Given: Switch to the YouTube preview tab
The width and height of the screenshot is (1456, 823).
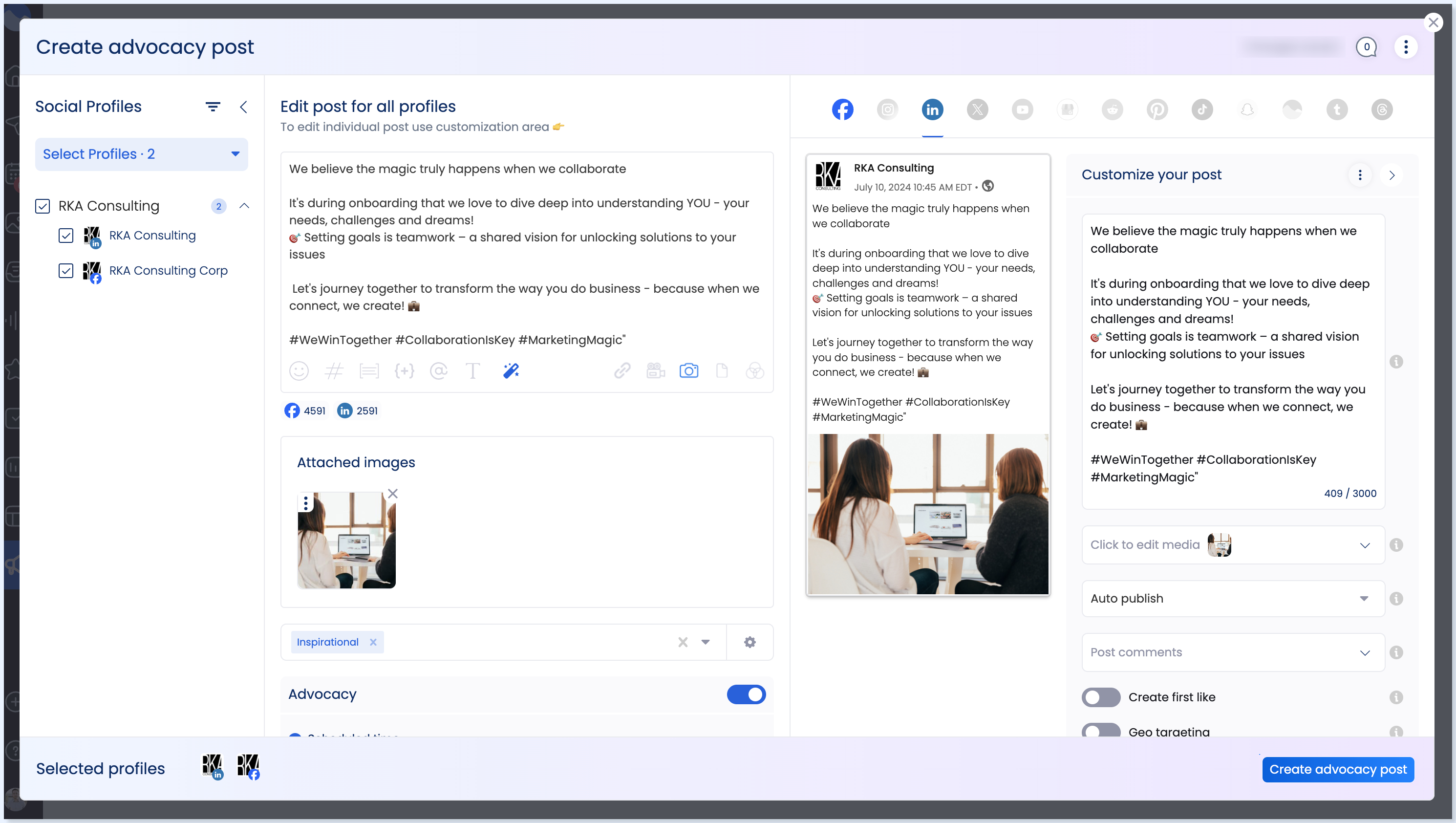Looking at the screenshot, I should click(x=1022, y=109).
